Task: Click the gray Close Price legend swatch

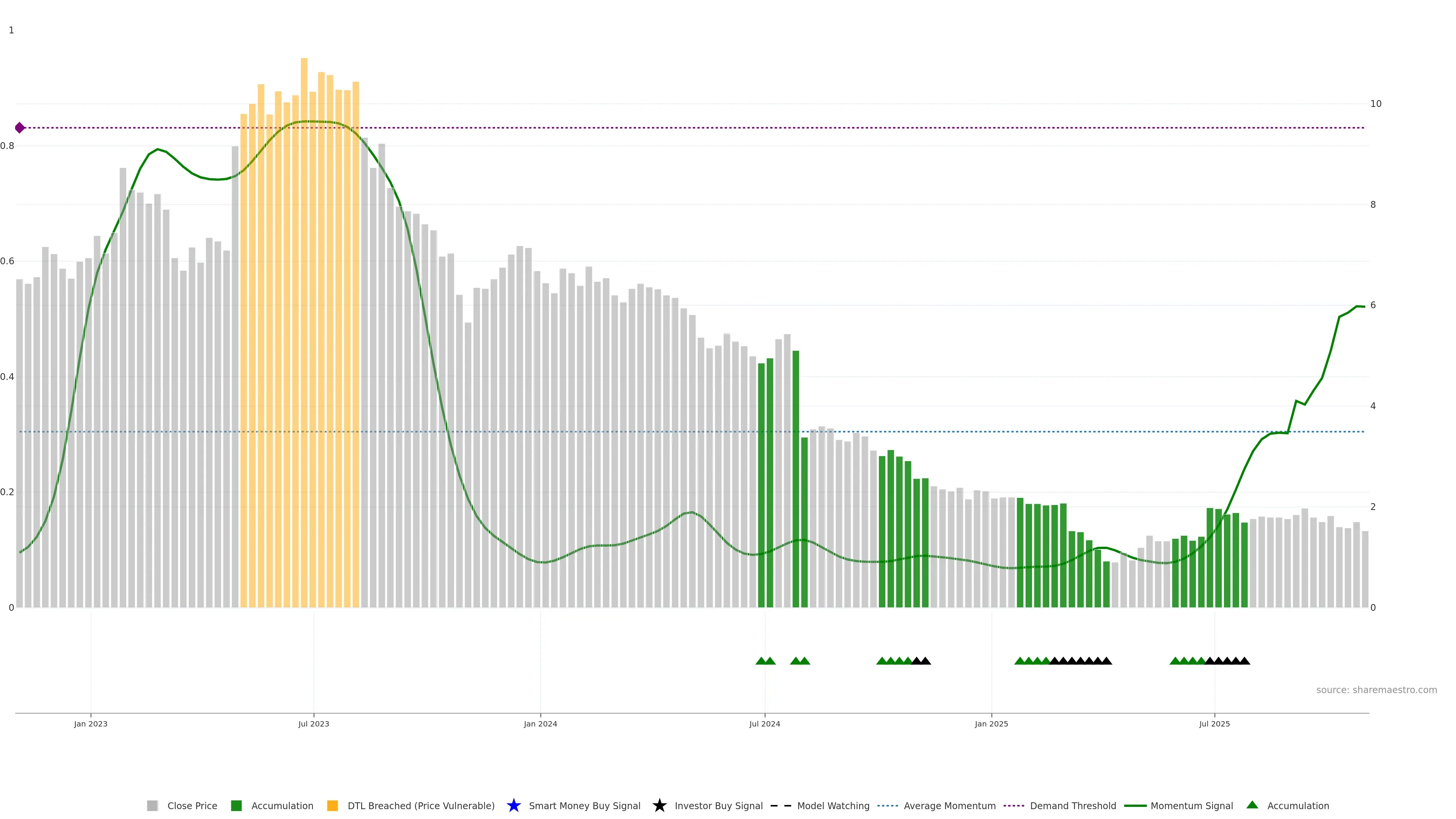Action: tap(152, 805)
